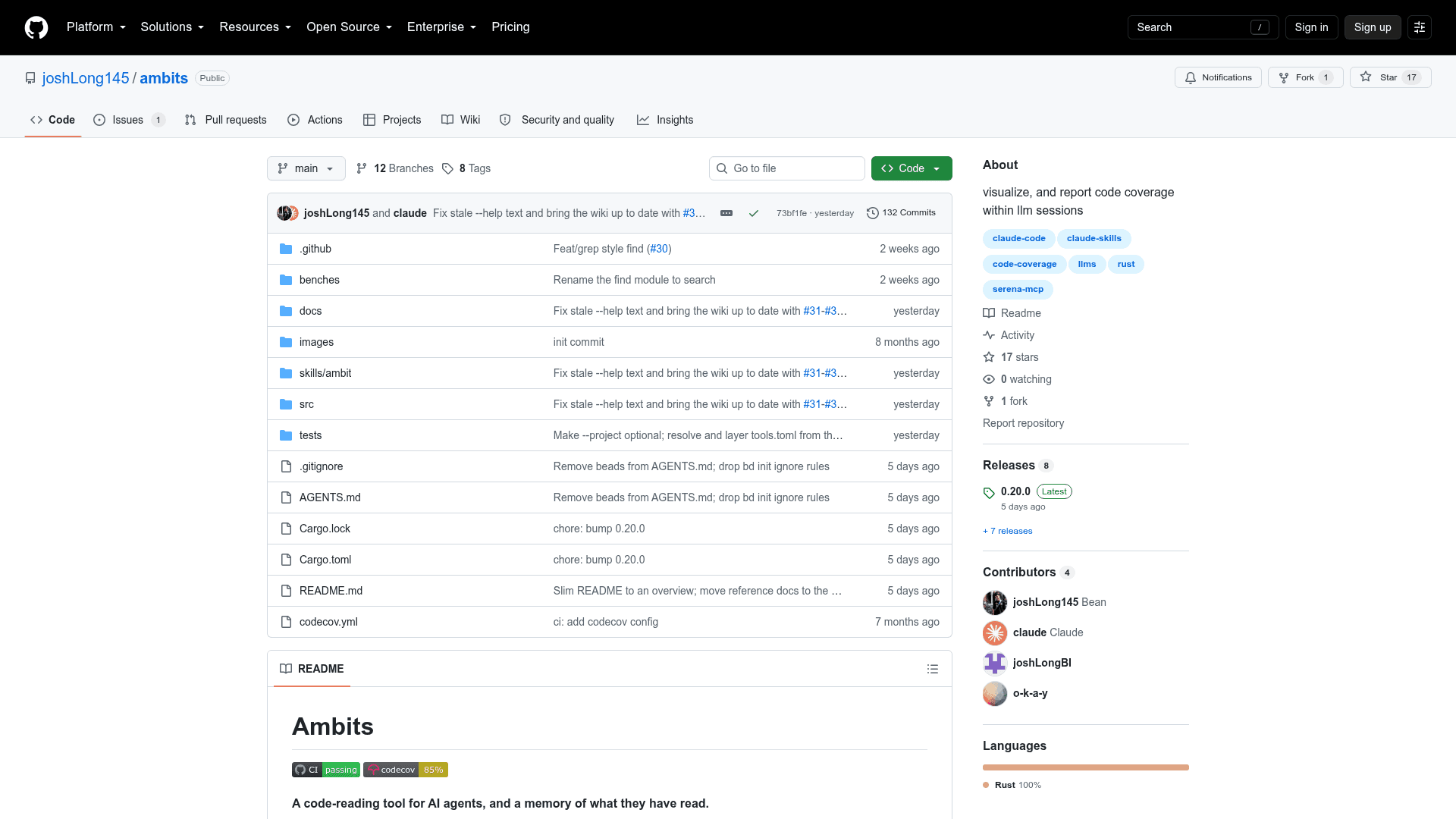1456x819 pixels.
Task: Open the command palette settings icon
Action: (1420, 27)
